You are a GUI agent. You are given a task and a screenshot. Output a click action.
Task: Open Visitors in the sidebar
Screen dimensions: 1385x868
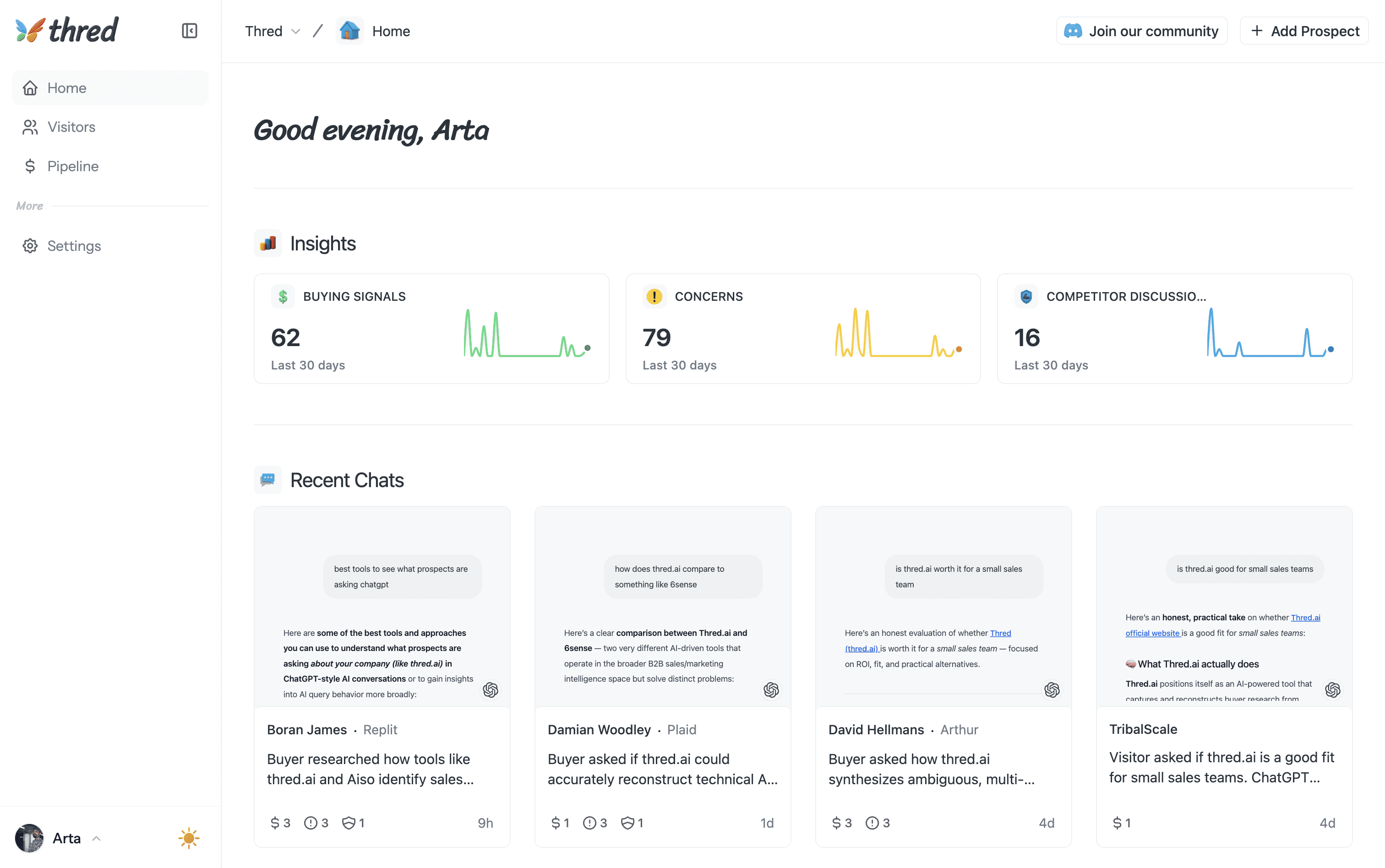coord(71,127)
